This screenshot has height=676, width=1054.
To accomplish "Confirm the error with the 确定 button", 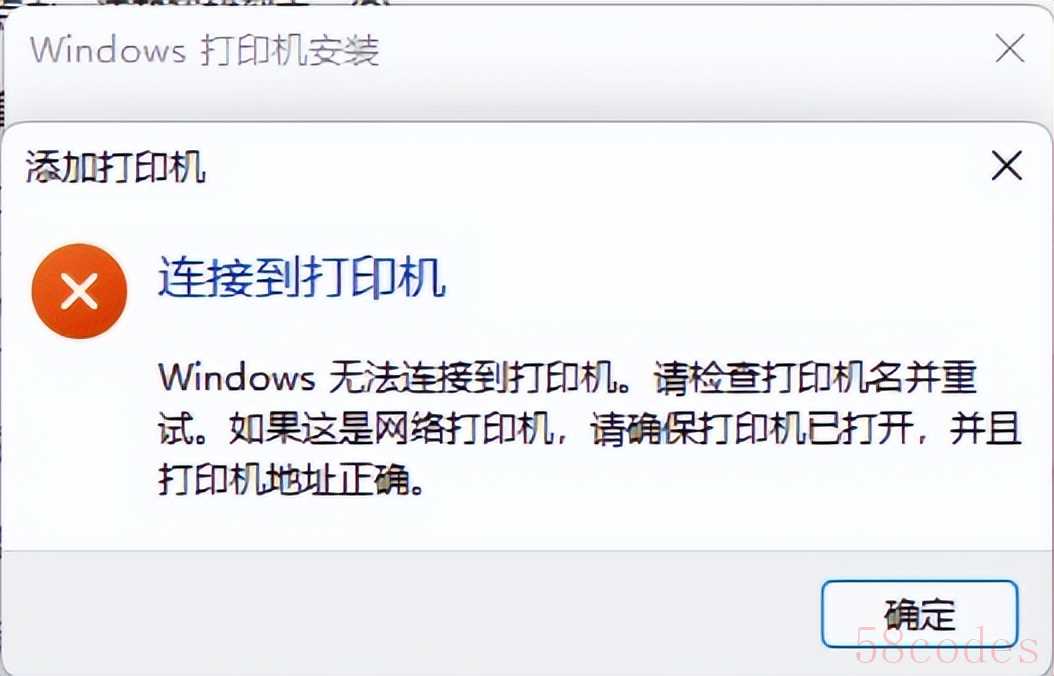I will (x=920, y=614).
